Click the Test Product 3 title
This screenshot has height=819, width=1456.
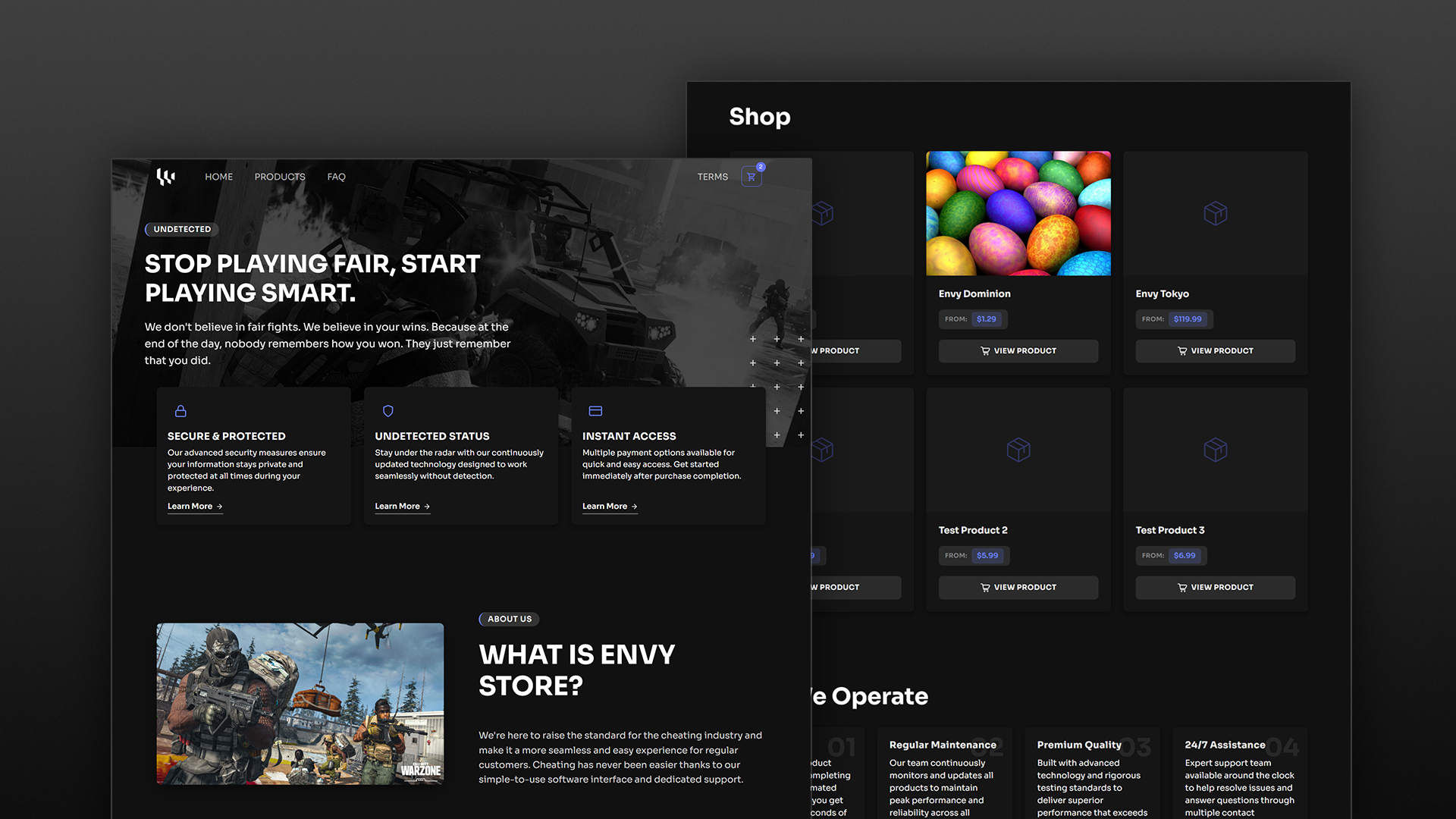pyautogui.click(x=1170, y=531)
